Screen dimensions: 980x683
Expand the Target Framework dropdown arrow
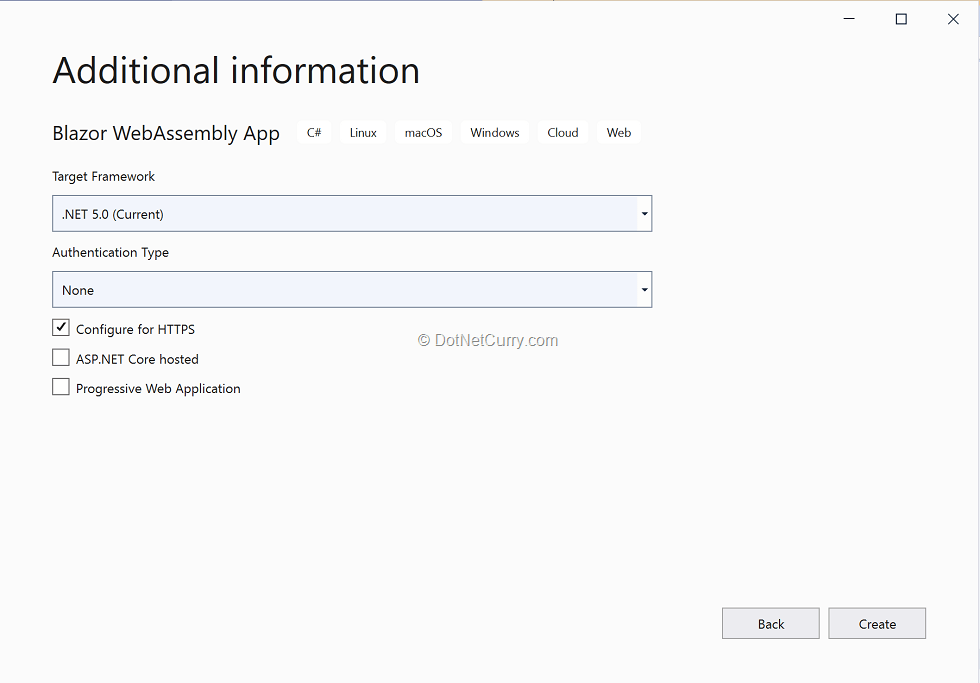pyautogui.click(x=644, y=214)
